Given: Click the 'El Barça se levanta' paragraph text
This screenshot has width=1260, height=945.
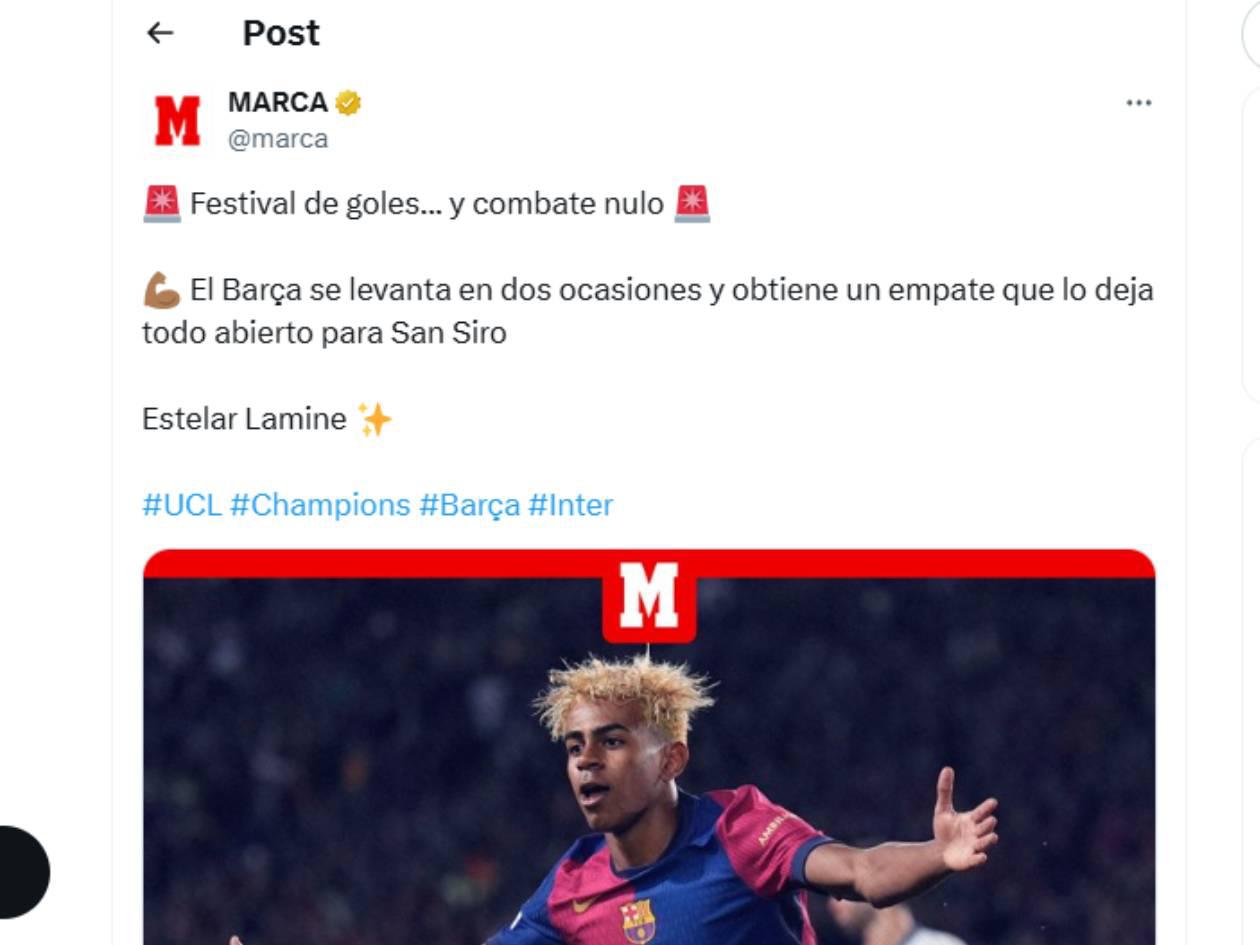Looking at the screenshot, I should pyautogui.click(x=648, y=311).
